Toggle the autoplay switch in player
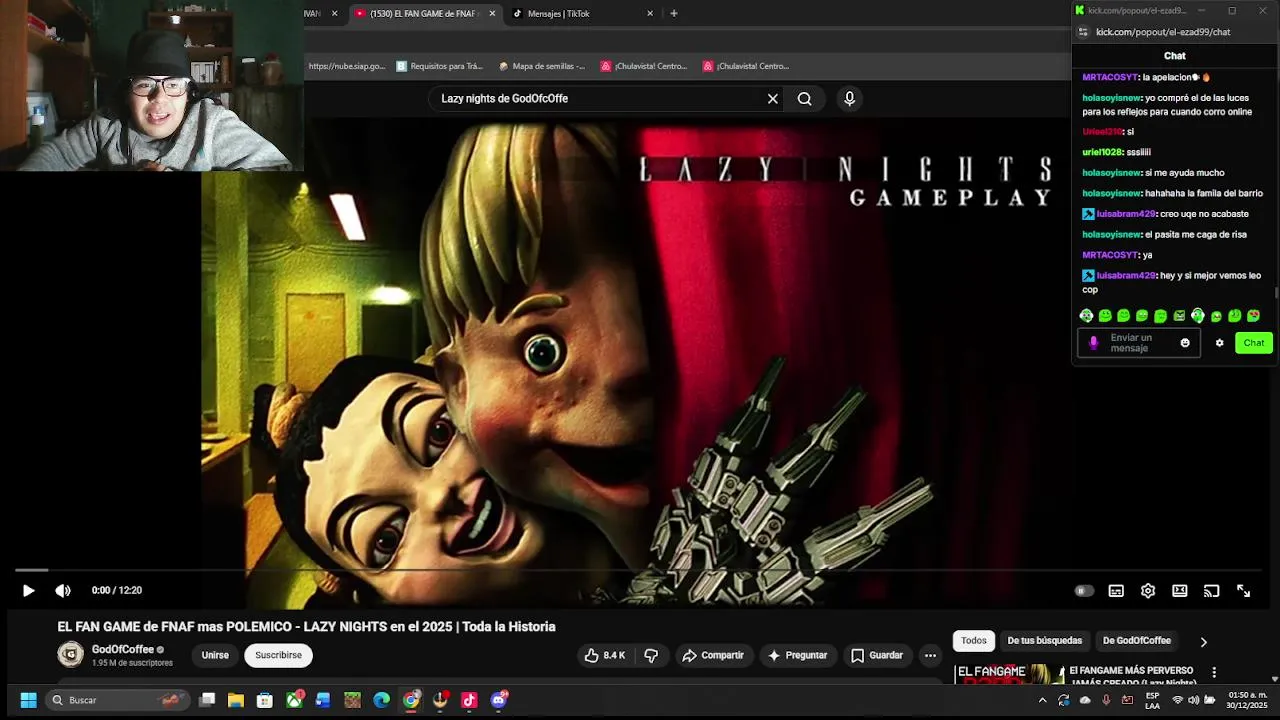The image size is (1280, 720). point(1084,591)
